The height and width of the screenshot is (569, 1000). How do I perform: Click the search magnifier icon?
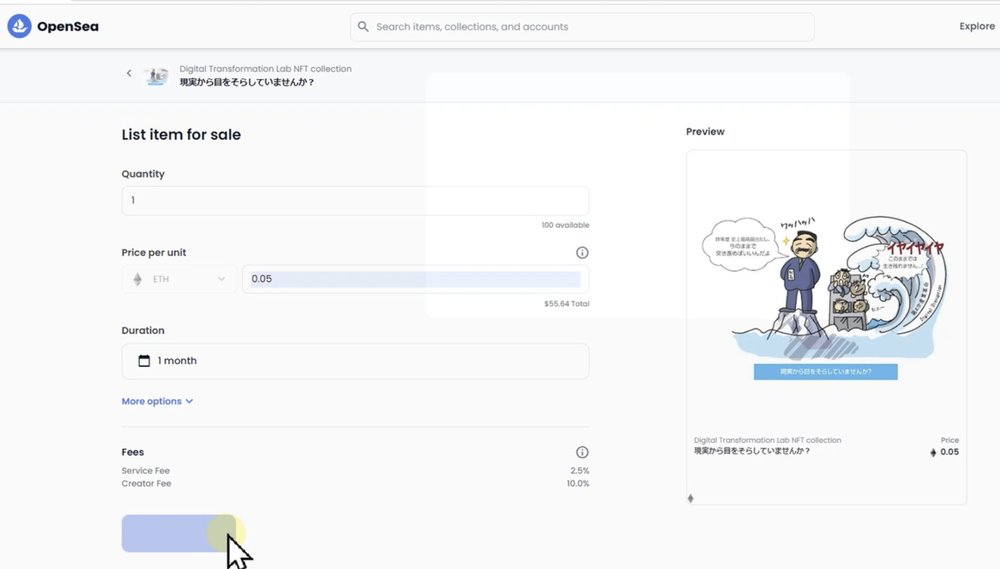tap(363, 27)
